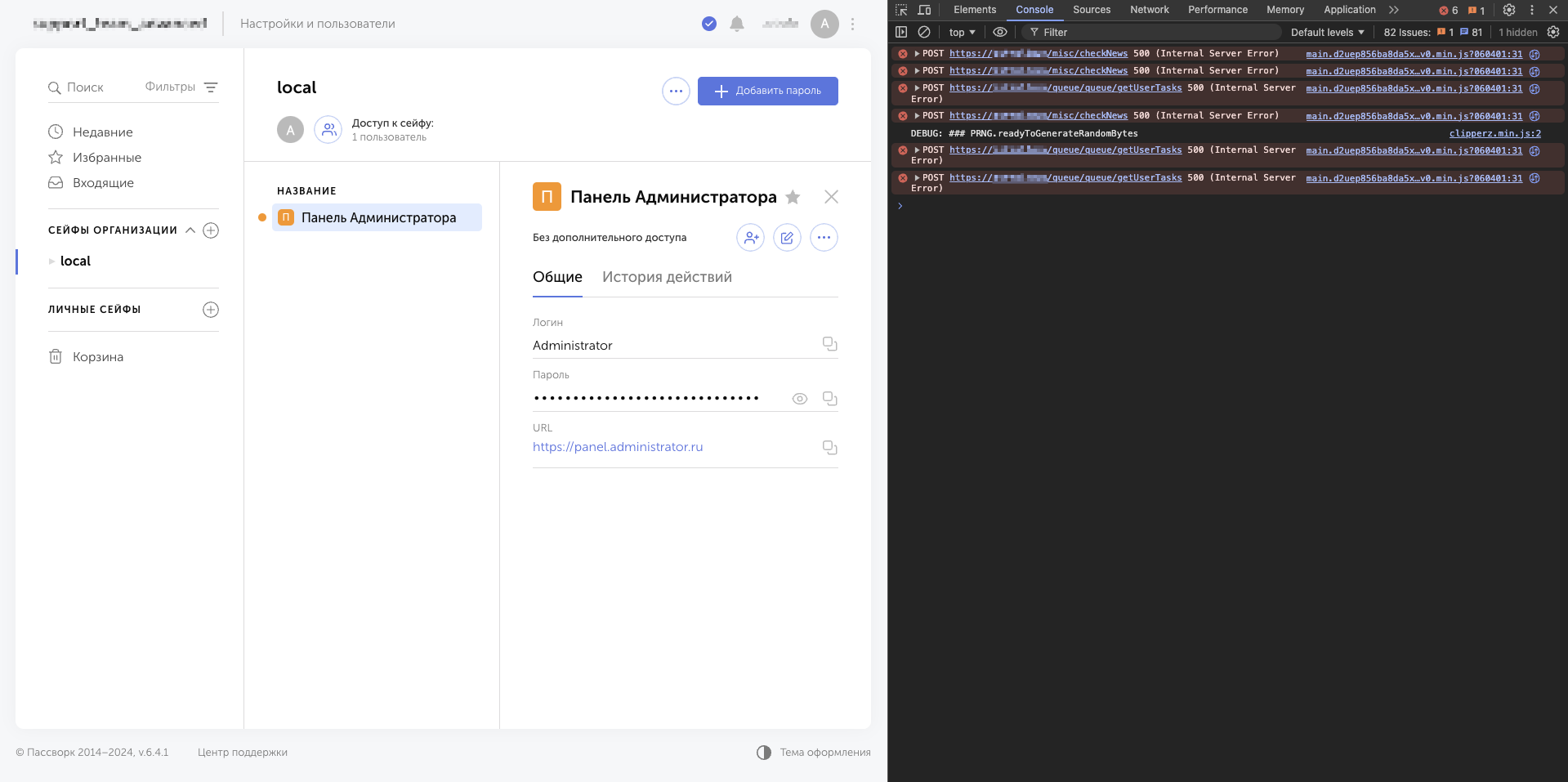The image size is (1568, 782).
Task: Copy the URL value
Action: coord(829,448)
